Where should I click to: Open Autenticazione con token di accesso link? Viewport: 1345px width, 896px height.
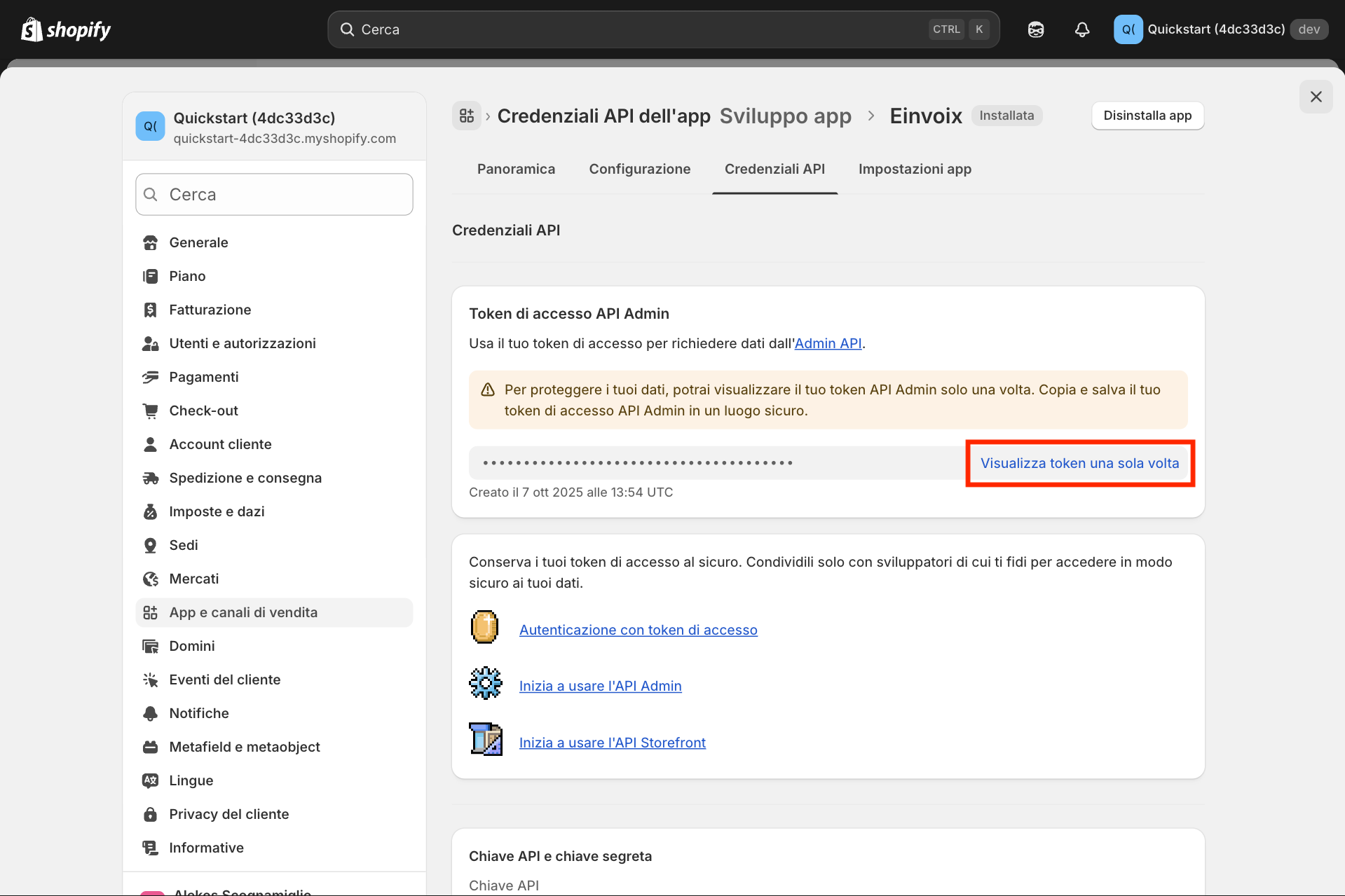pyautogui.click(x=638, y=630)
